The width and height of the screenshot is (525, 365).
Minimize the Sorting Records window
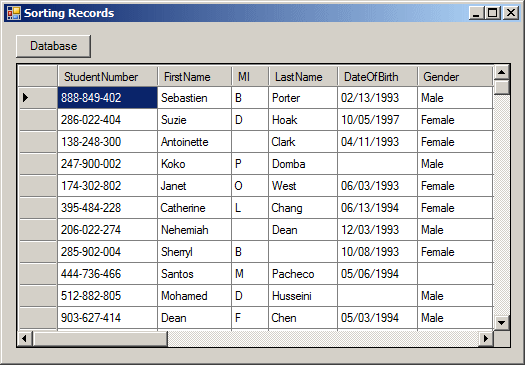pyautogui.click(x=476, y=13)
